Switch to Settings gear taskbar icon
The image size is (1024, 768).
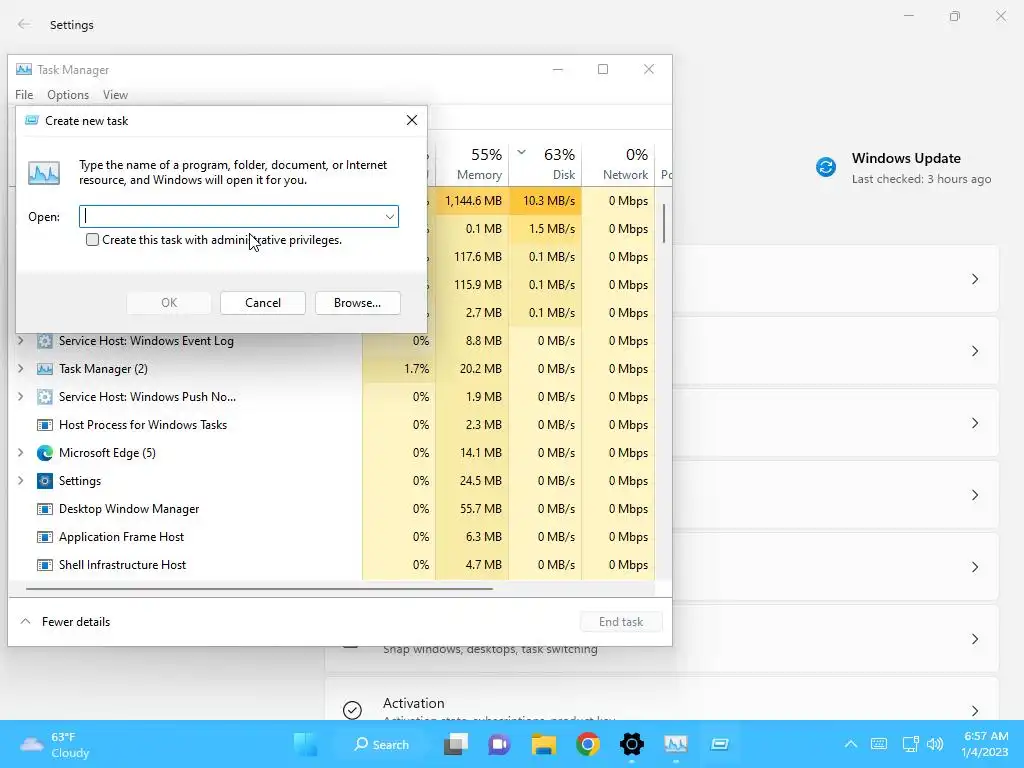(x=632, y=744)
